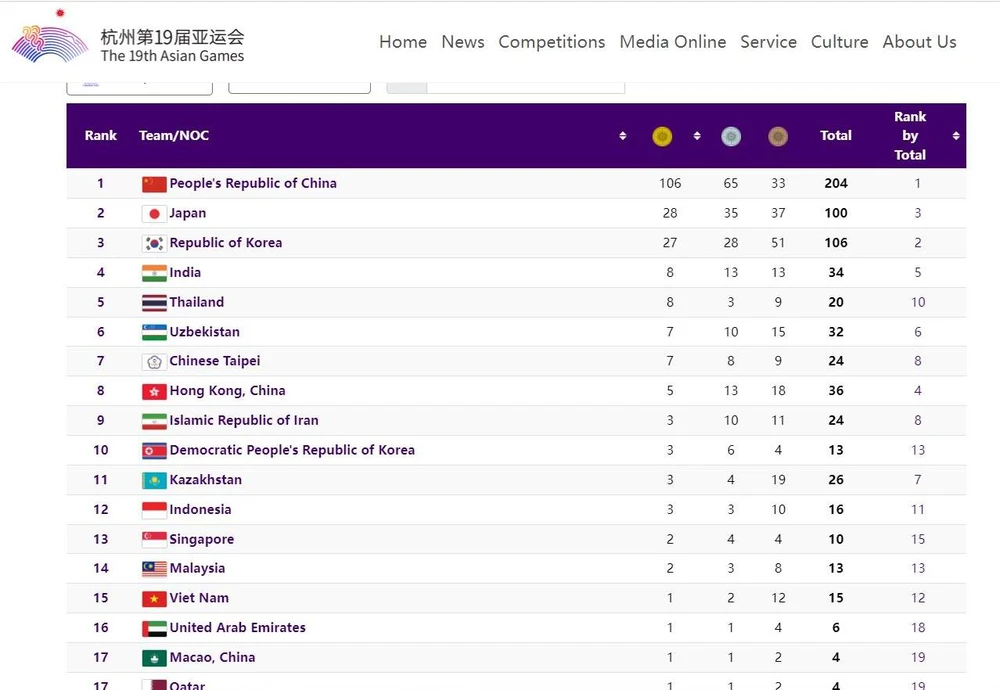
Task: Sort table by Team/NOC sort arrows
Action: pos(623,136)
